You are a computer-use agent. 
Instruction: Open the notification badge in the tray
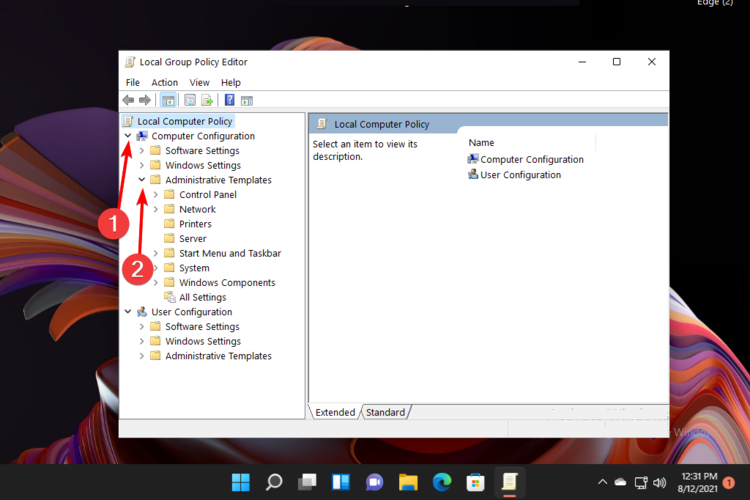[x=729, y=482]
